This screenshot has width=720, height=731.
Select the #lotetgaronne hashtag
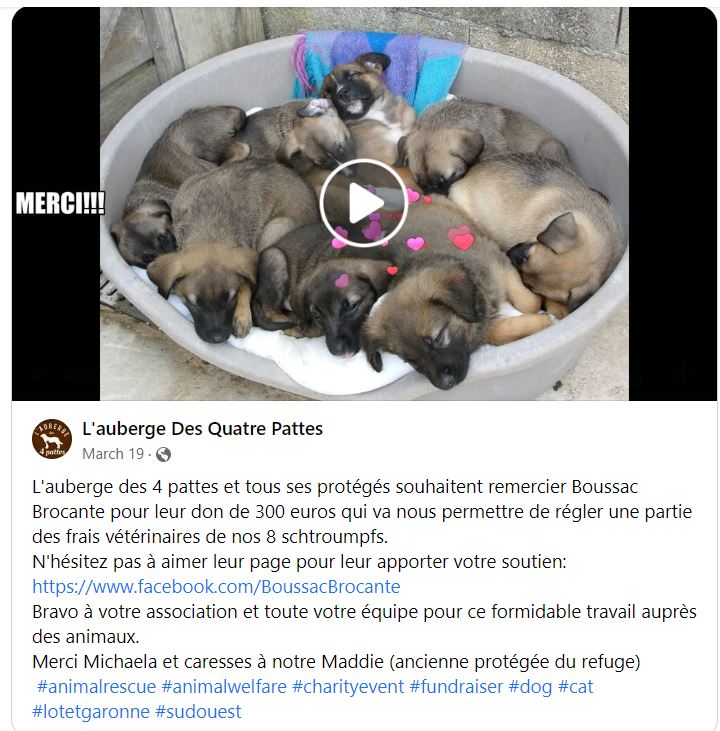coord(91,712)
